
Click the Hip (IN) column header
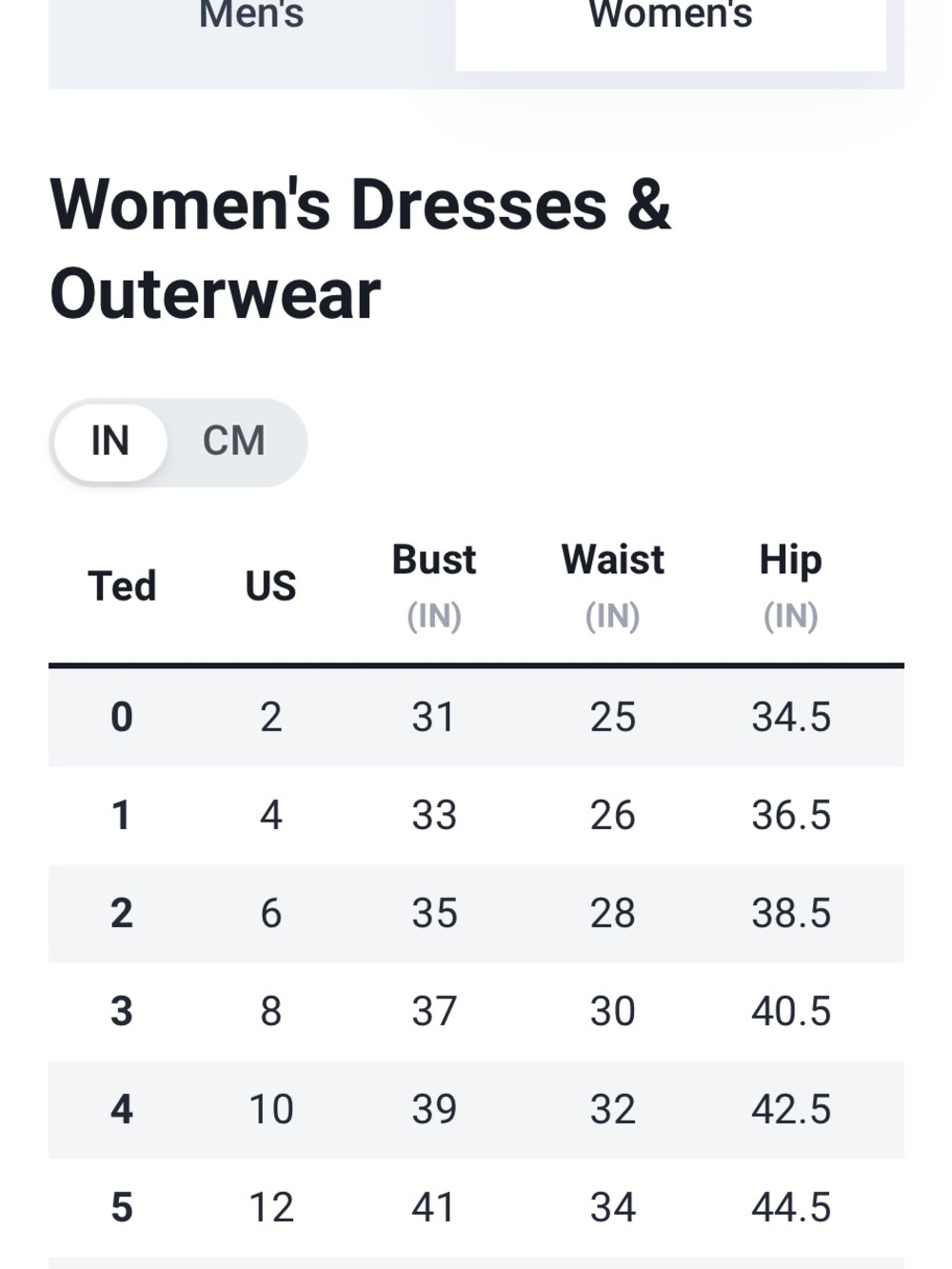click(790, 586)
